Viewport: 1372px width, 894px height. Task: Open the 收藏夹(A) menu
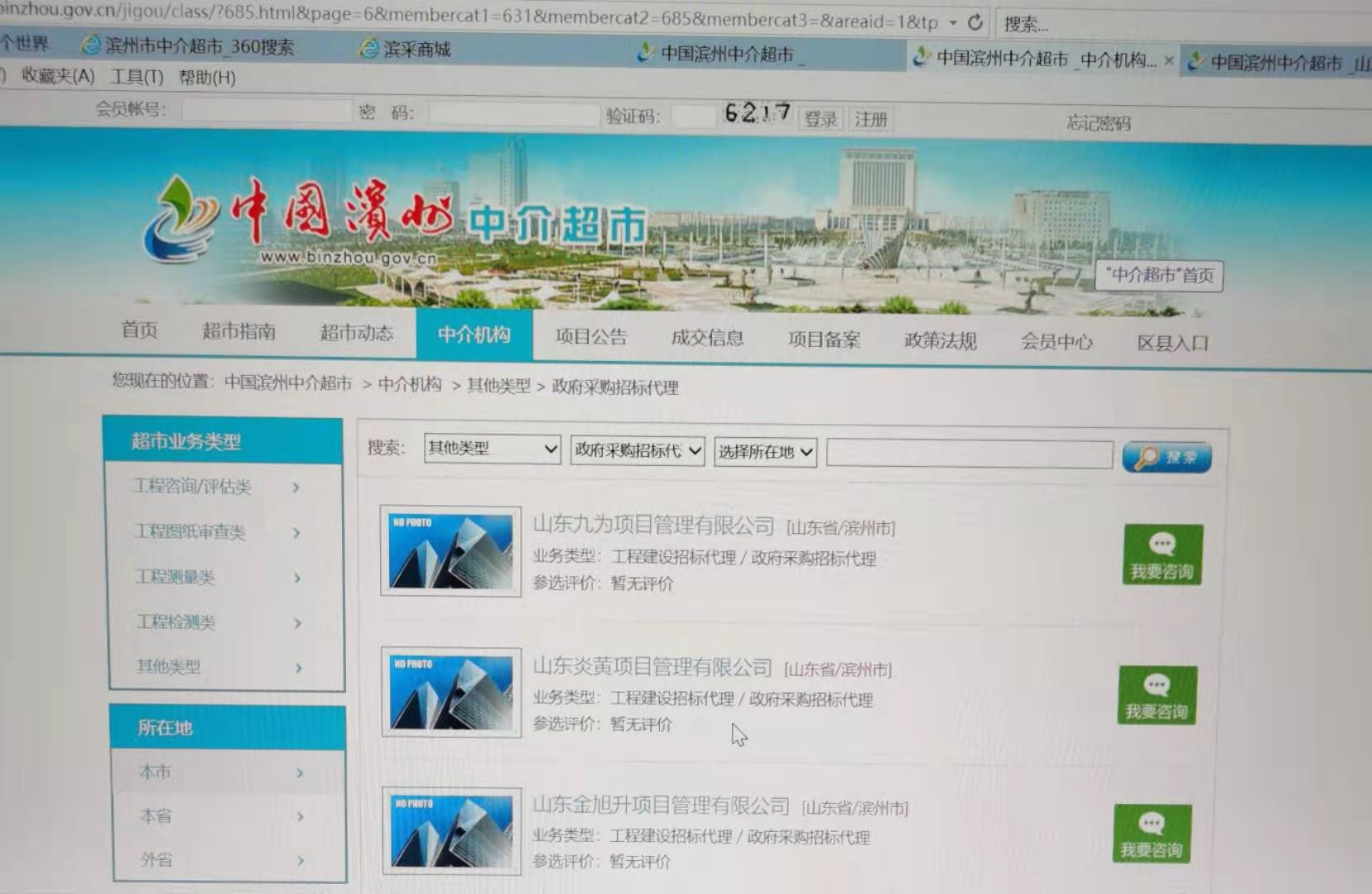(x=57, y=75)
